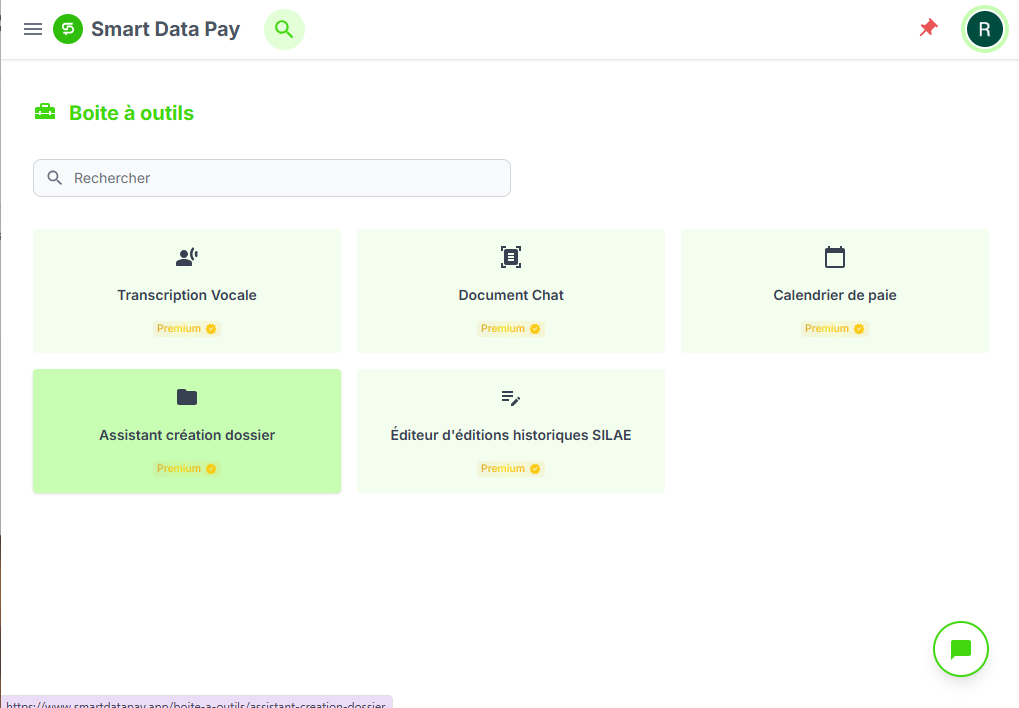Click the Éditeur d'éditions historiques edit icon
This screenshot has width=1019, height=708.
coord(511,397)
